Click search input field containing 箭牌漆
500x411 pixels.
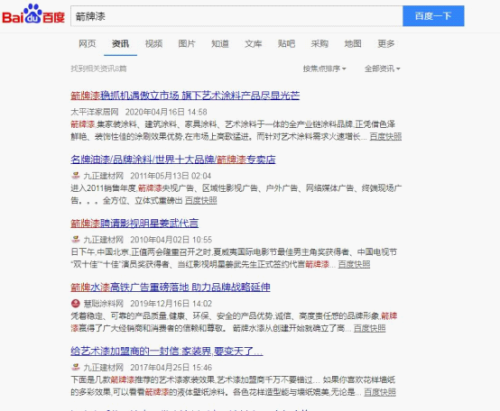tap(237, 16)
